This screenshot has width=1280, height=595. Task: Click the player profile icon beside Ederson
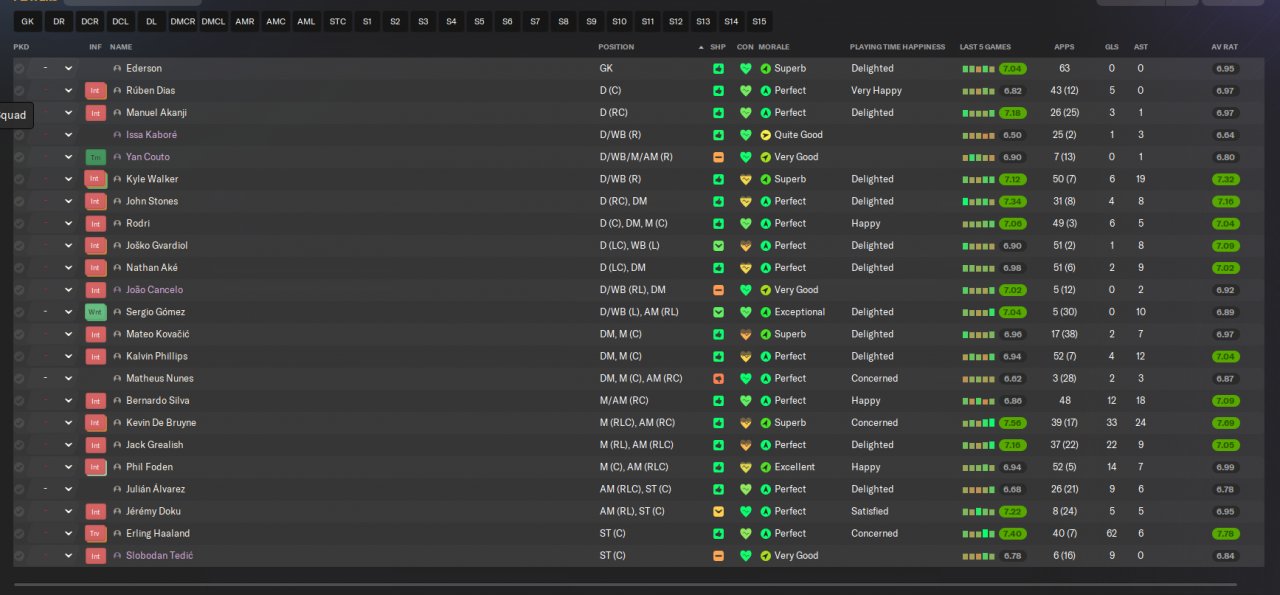coord(117,68)
